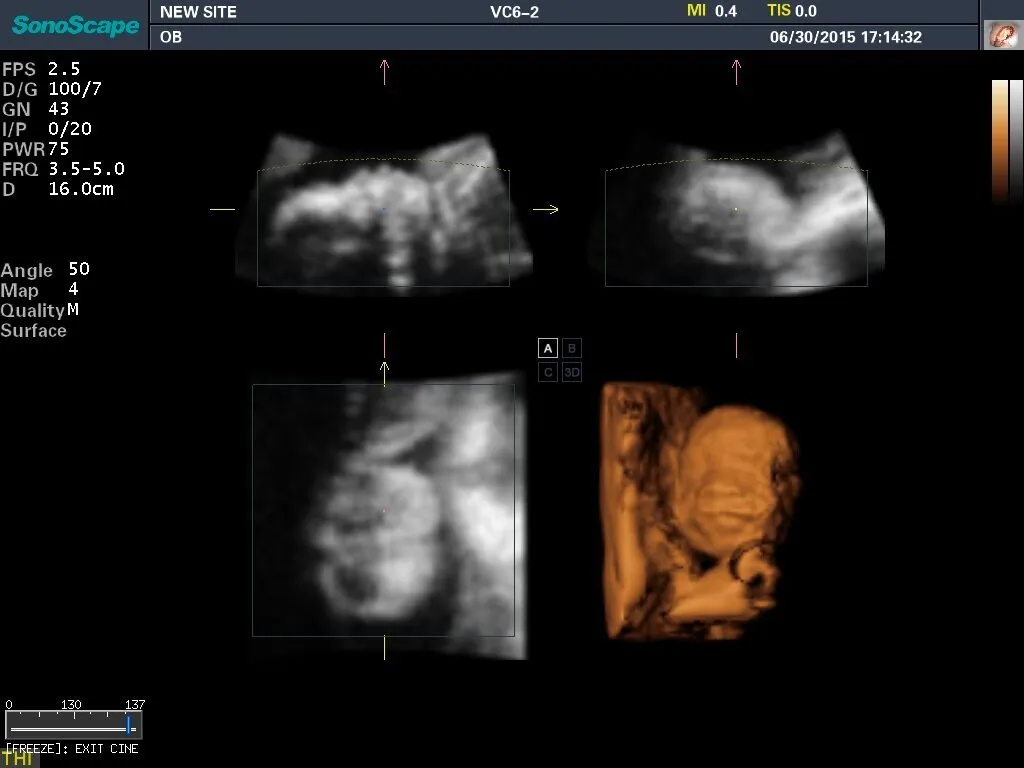Click the blue cine slider handle
1024x768 pixels.
pyautogui.click(x=128, y=724)
